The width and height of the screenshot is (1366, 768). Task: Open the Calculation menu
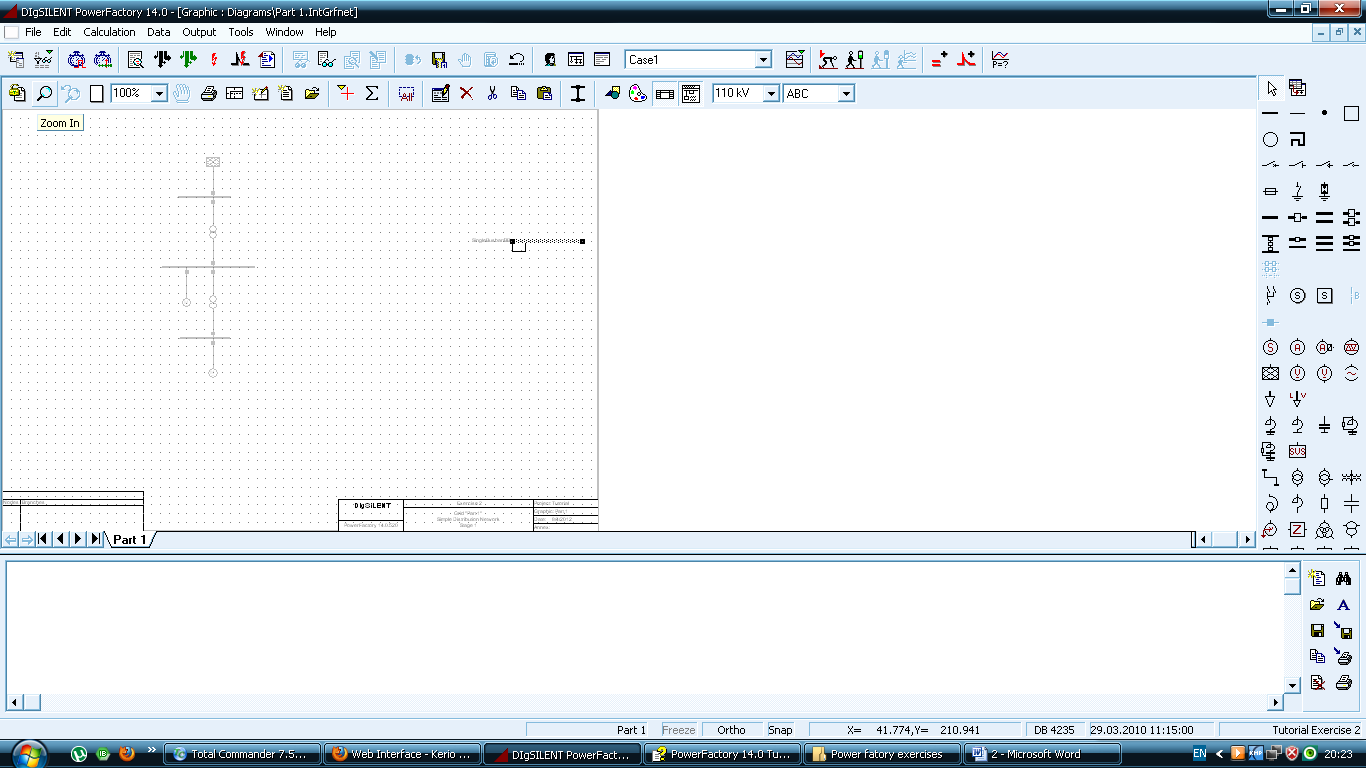pos(109,32)
